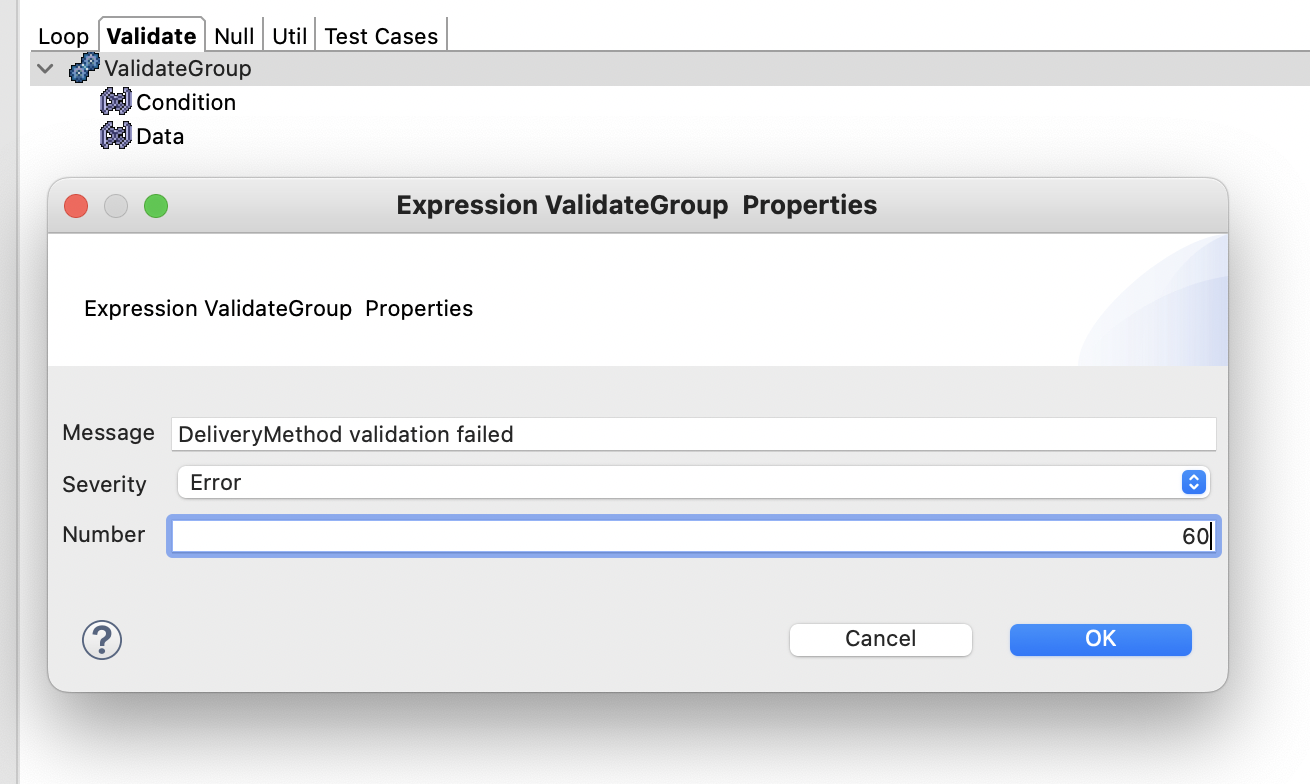
Task: Click into the Message text field
Action: [x=694, y=434]
